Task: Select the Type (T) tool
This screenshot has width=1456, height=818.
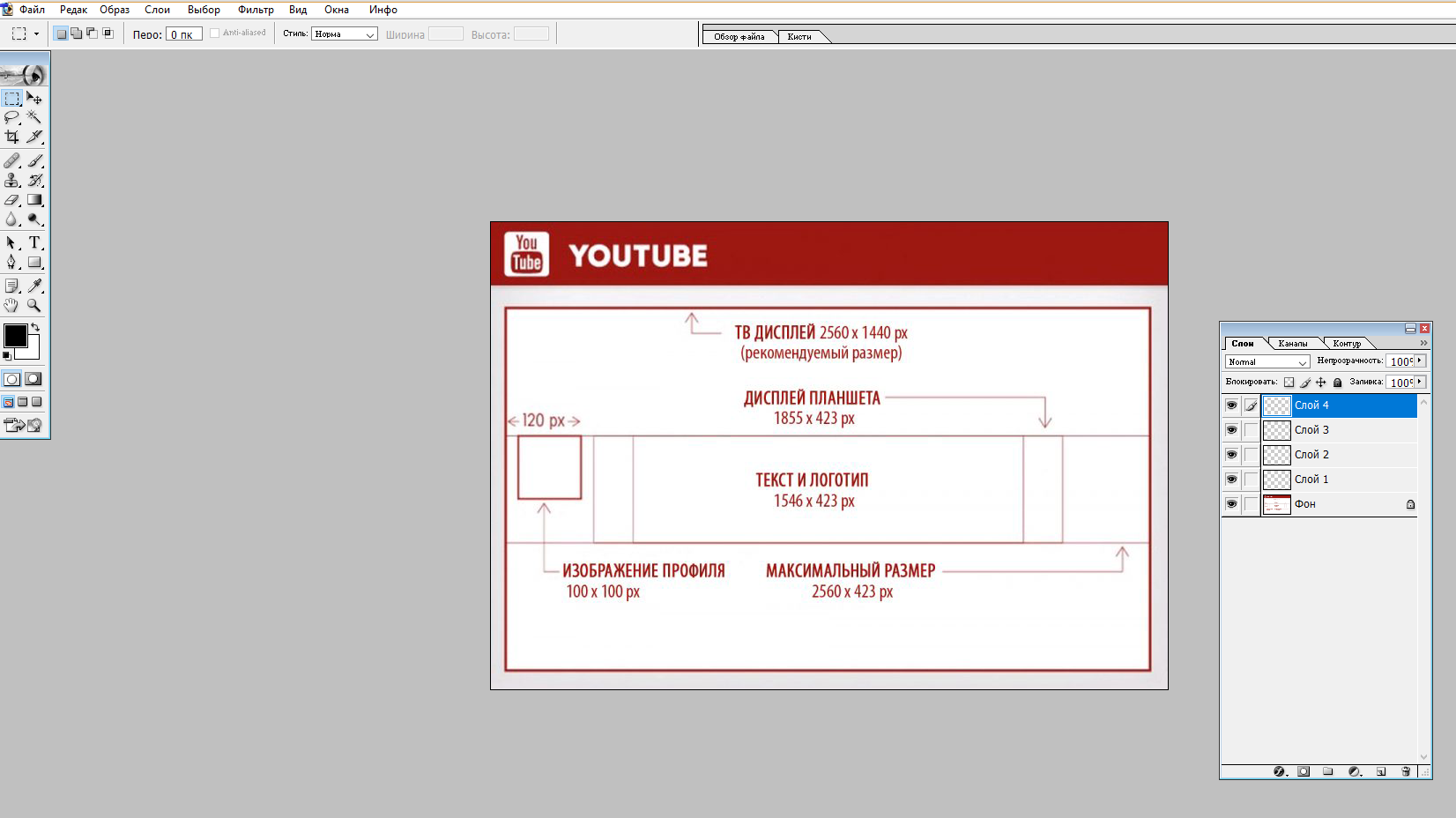Action: click(x=34, y=242)
